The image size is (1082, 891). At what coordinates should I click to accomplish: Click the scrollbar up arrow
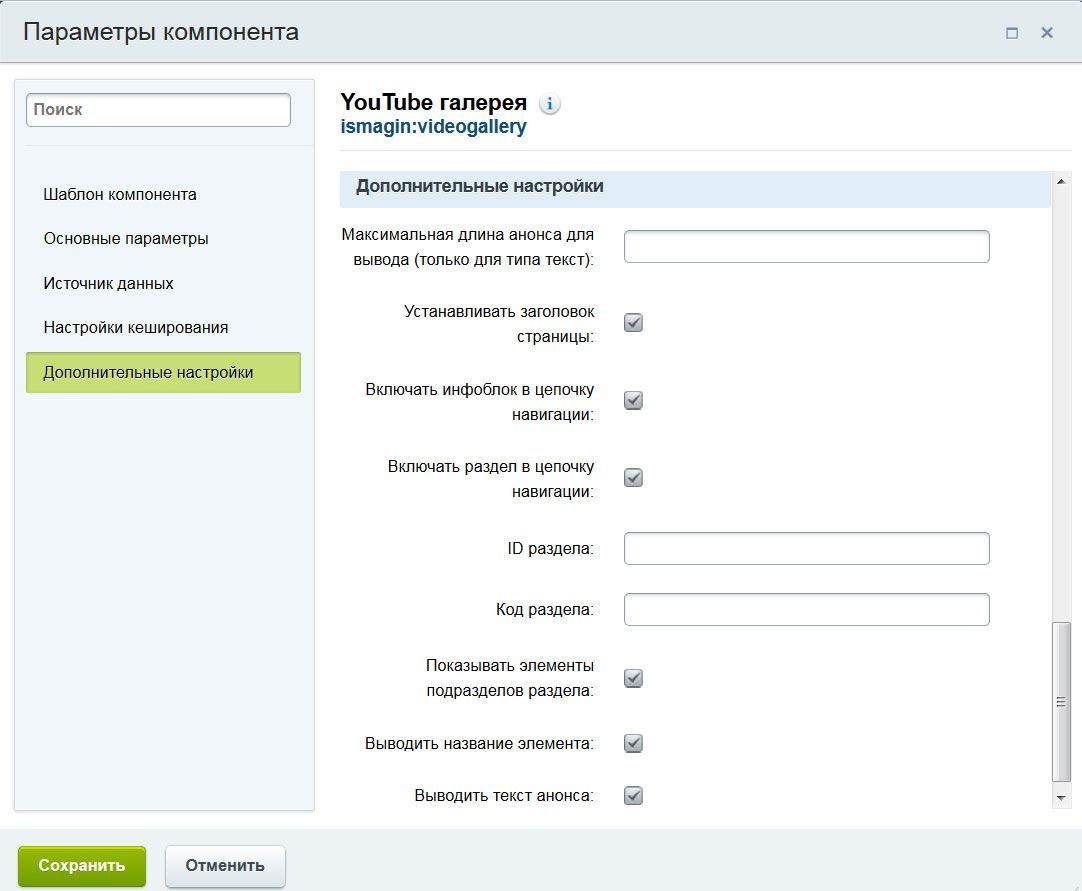1061,182
